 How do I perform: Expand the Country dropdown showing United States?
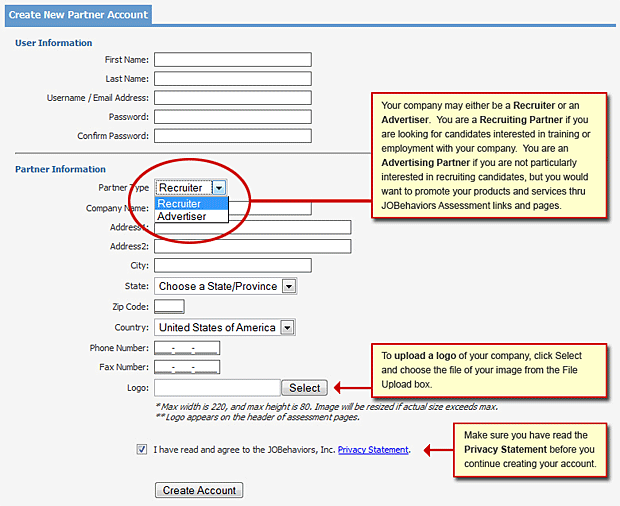coord(225,327)
